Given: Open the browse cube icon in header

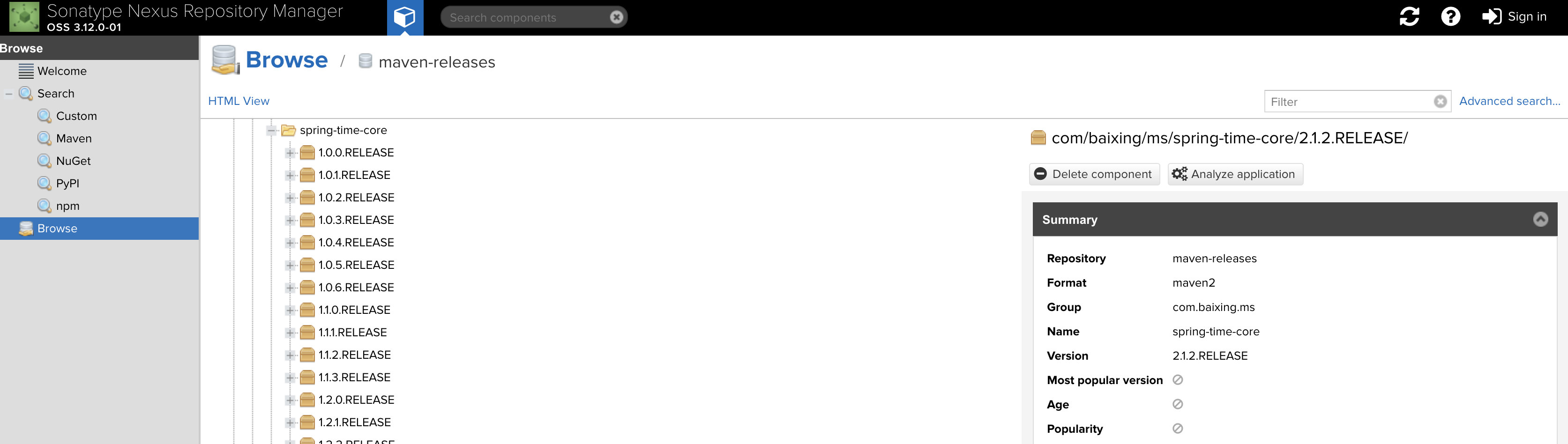Looking at the screenshot, I should coord(405,18).
